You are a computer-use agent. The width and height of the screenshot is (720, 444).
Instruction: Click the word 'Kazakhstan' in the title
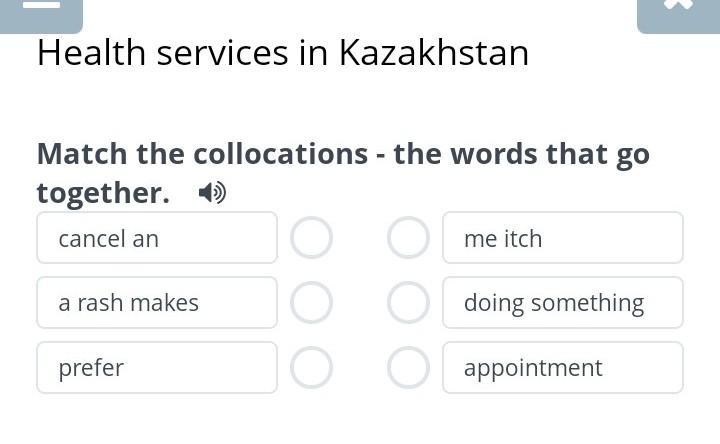434,53
